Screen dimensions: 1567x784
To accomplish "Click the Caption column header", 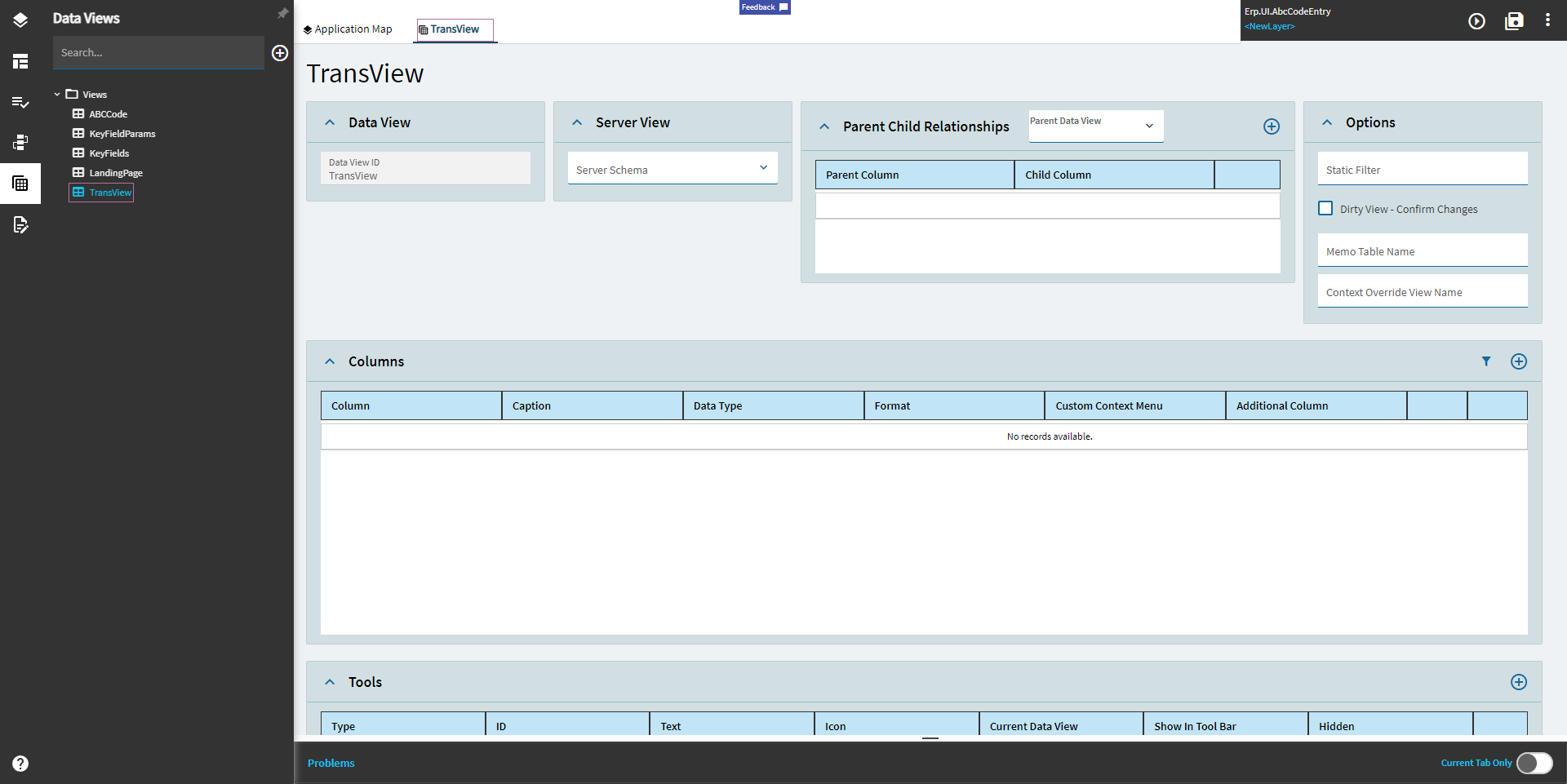I will click(x=592, y=405).
